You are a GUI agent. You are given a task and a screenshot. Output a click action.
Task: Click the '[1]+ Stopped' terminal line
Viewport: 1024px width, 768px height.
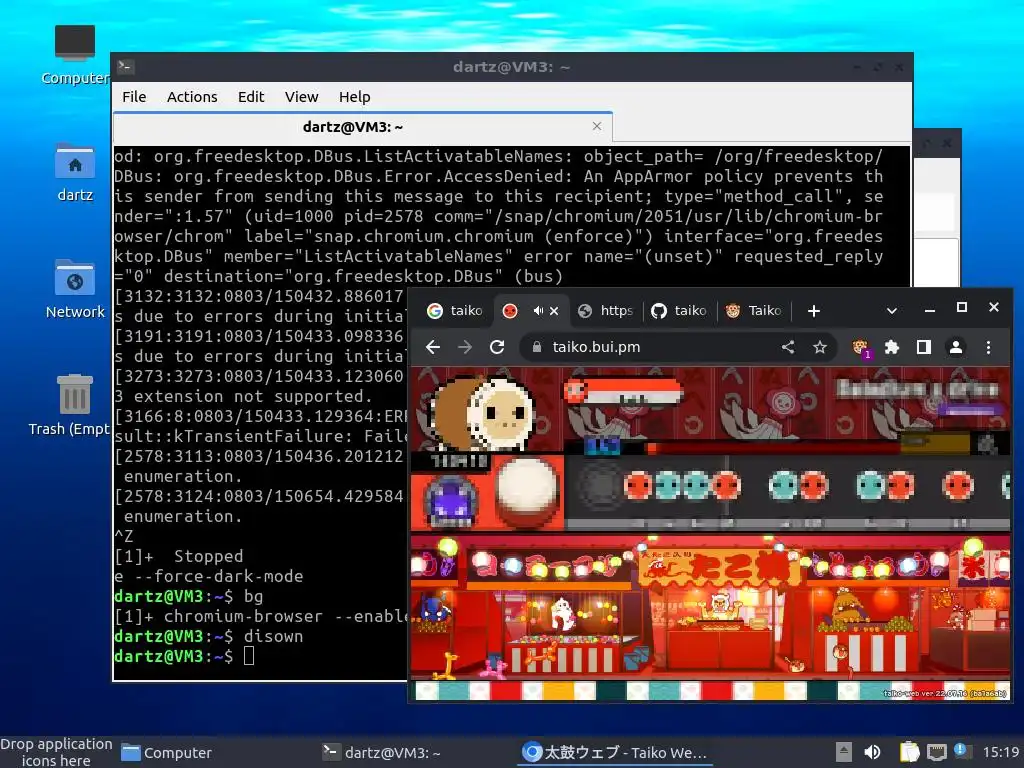[179, 556]
